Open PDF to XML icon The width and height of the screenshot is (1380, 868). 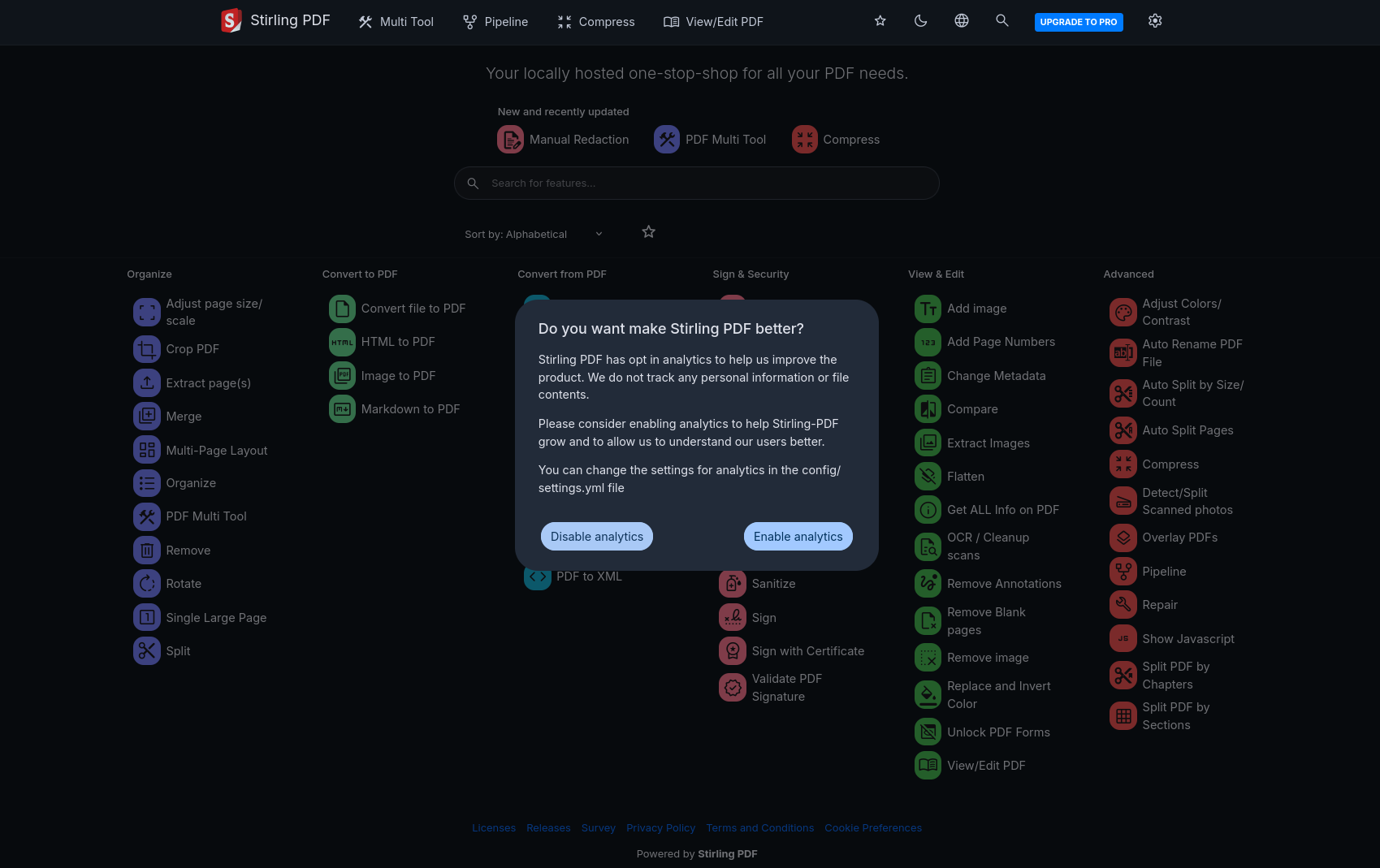pos(538,577)
